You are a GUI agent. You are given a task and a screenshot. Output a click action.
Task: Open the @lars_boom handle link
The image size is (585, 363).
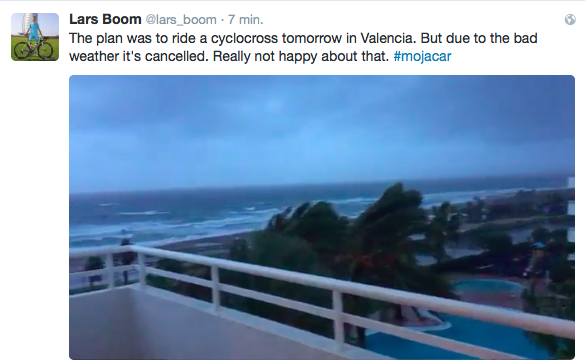coord(181,20)
